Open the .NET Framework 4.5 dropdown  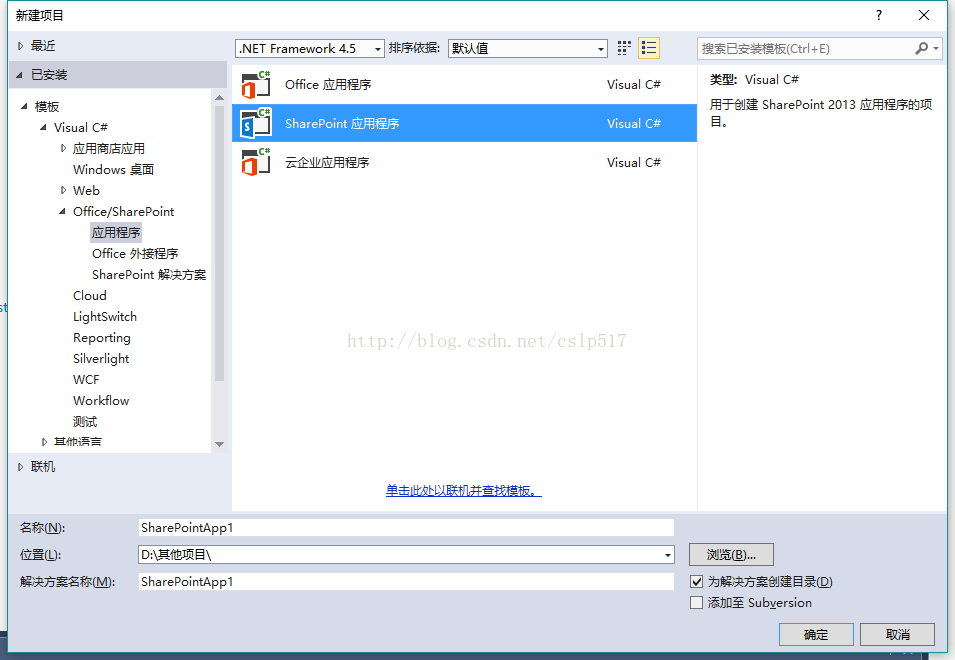[x=309, y=48]
